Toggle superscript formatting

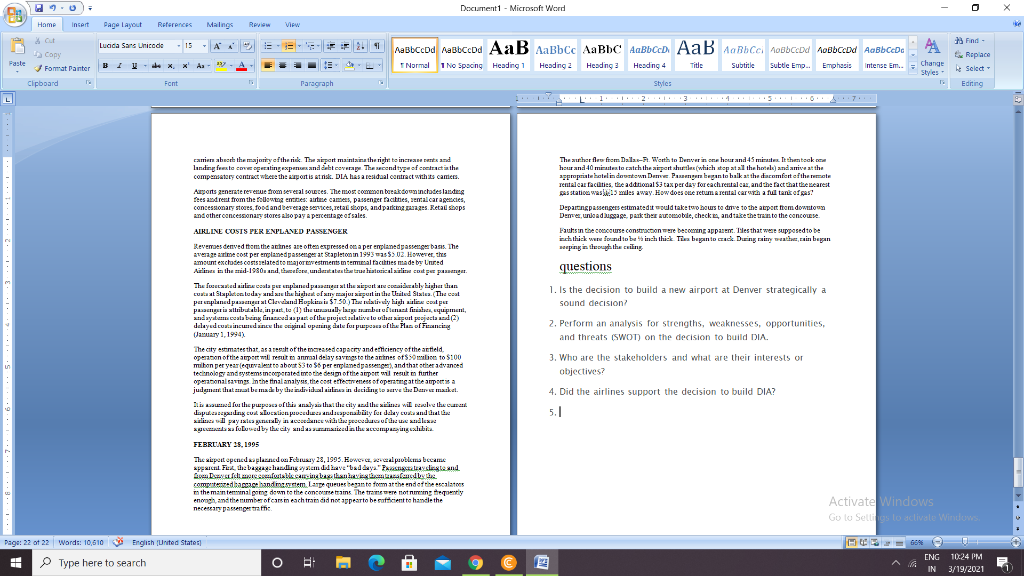[x=185, y=65]
